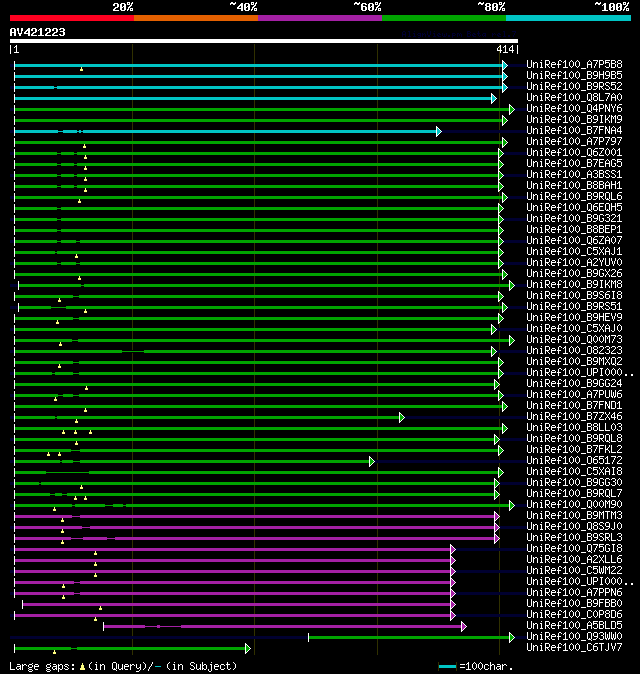
Task: Click the AV421223 query name
Action: point(37,33)
